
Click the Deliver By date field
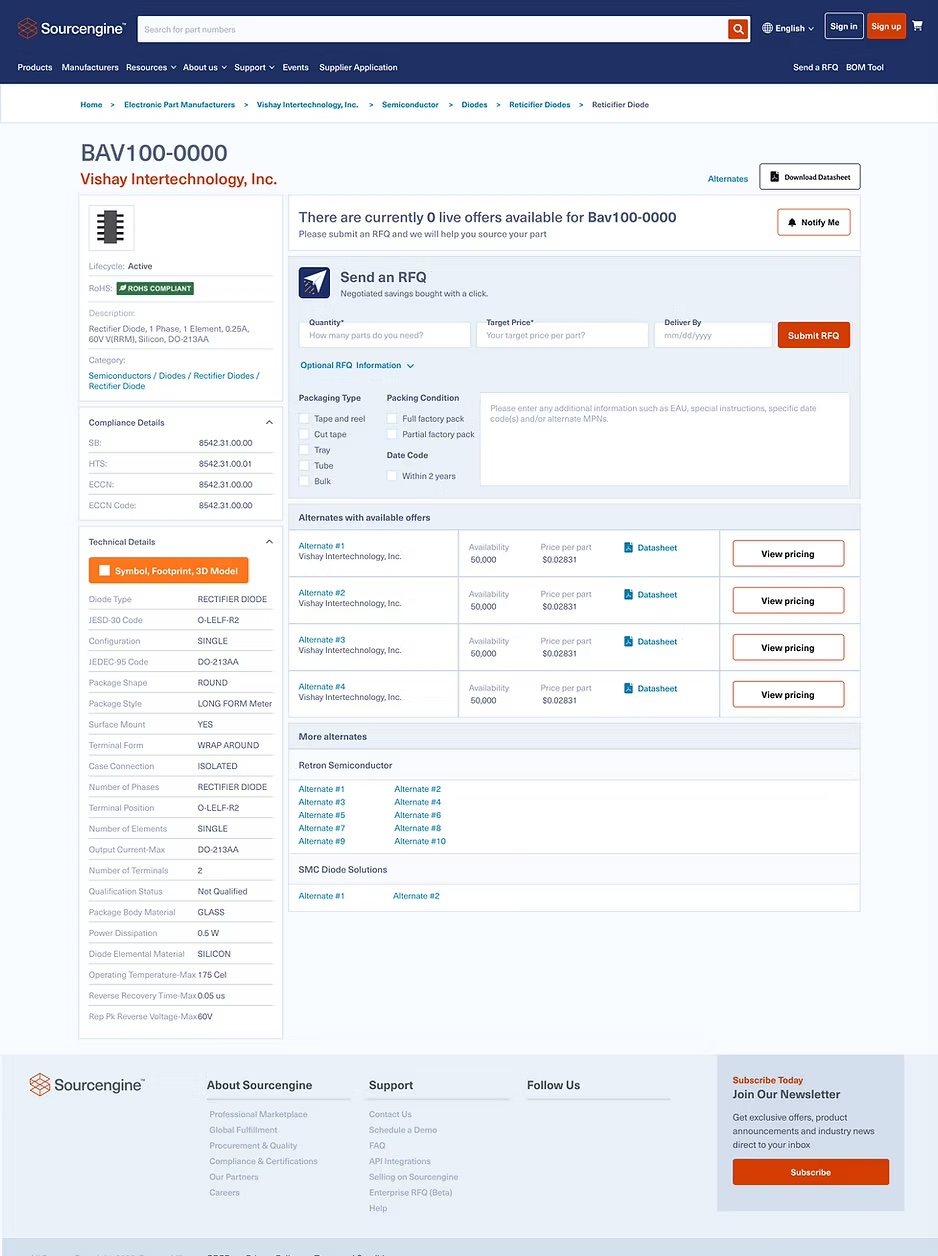point(713,335)
